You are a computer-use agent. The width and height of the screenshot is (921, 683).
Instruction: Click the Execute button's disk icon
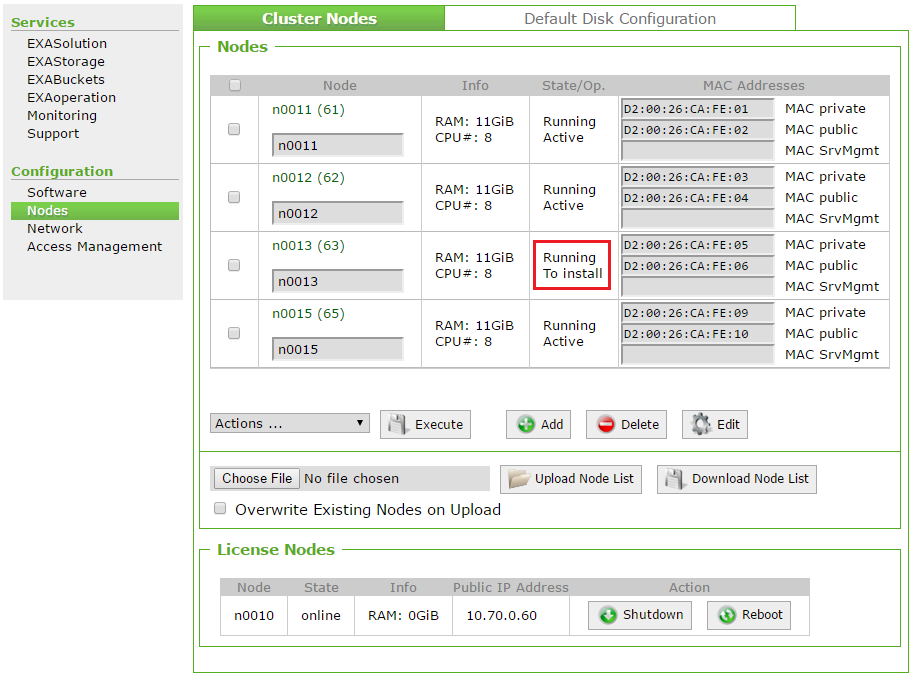[x=399, y=425]
